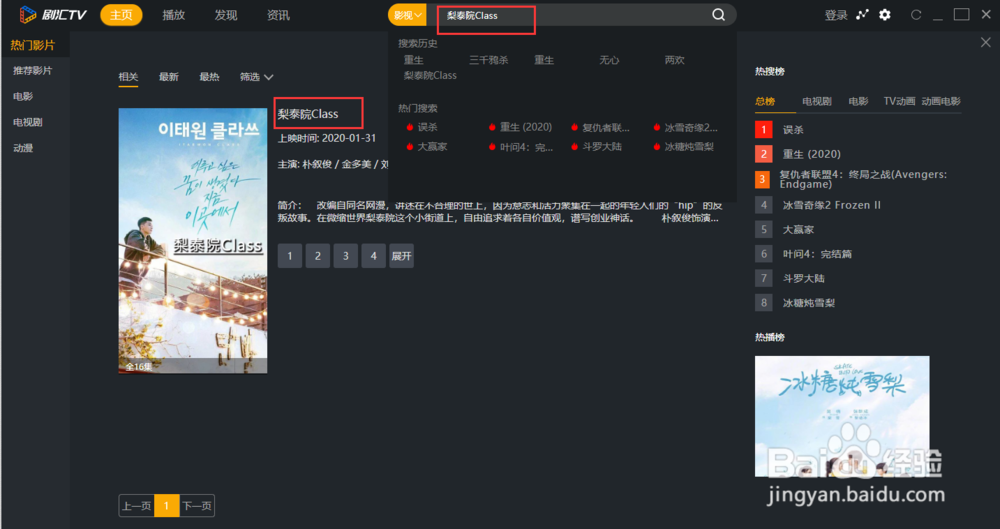Switch to 播放 tab
Image resolution: width=1000 pixels, height=529 pixels.
(173, 15)
